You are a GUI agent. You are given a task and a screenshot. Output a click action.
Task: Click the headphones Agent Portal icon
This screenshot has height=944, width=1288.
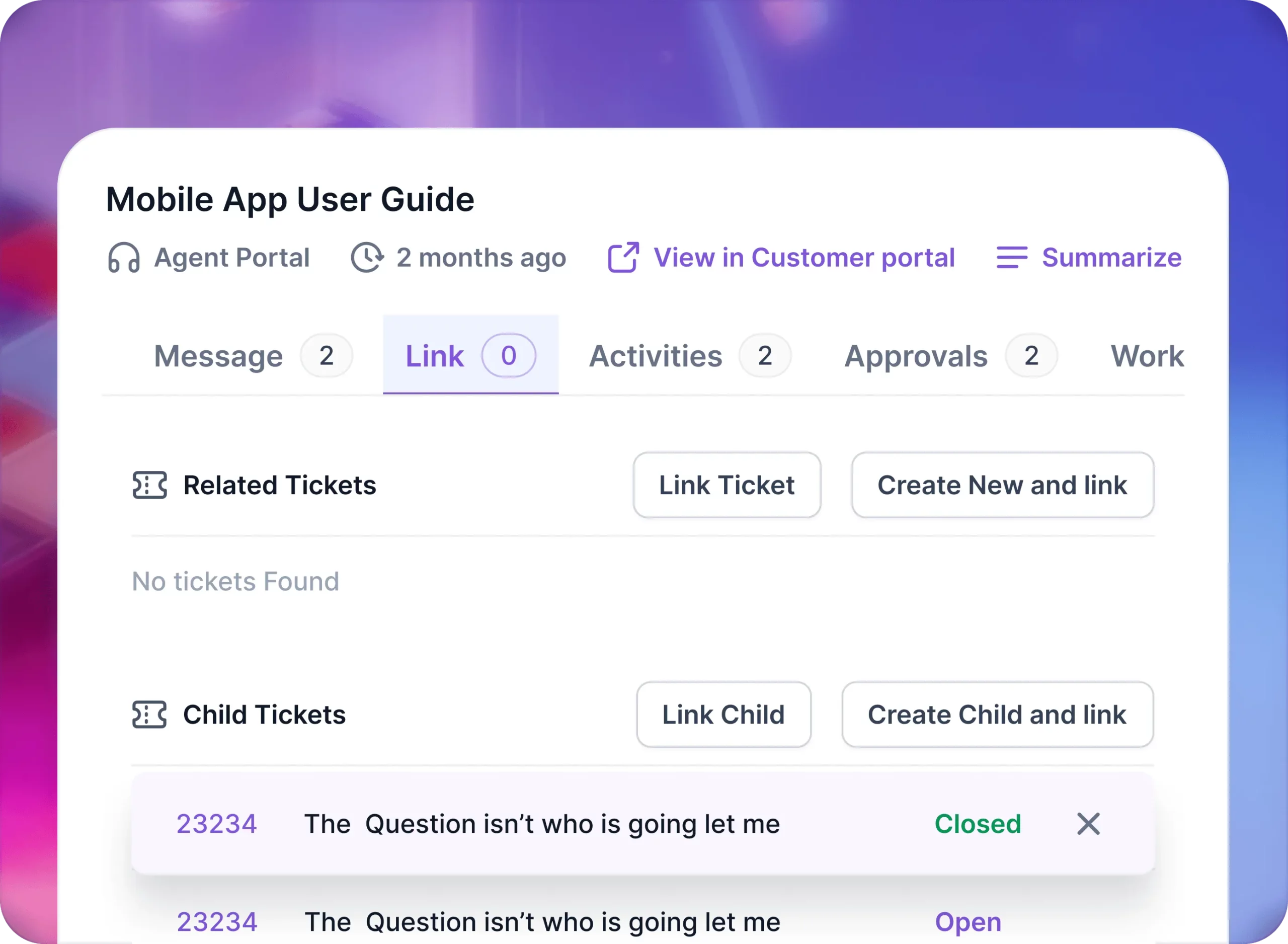click(x=123, y=258)
